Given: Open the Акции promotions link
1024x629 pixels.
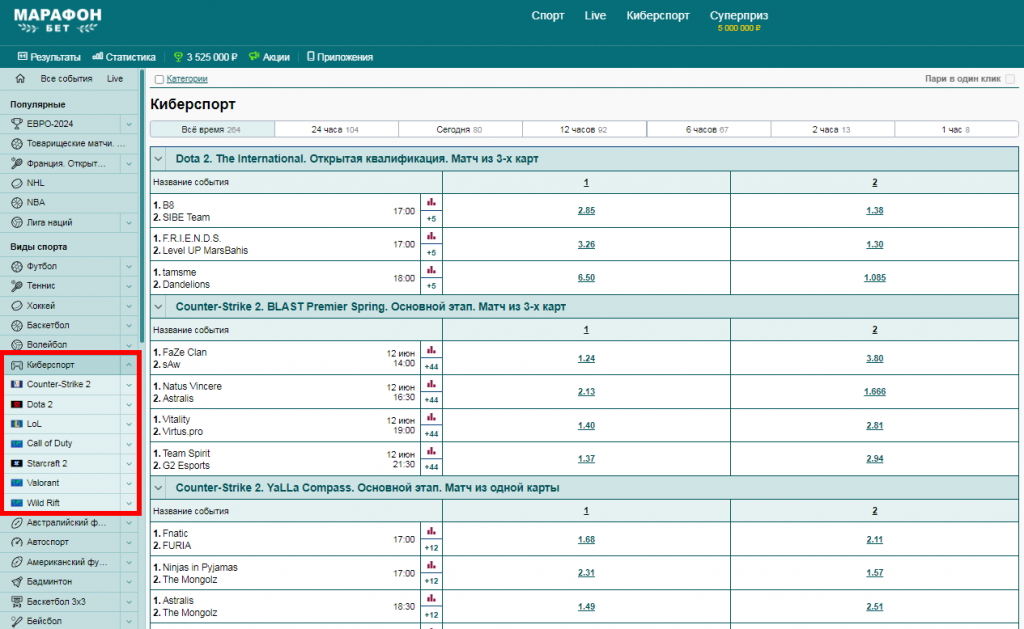Looking at the screenshot, I should (269, 57).
